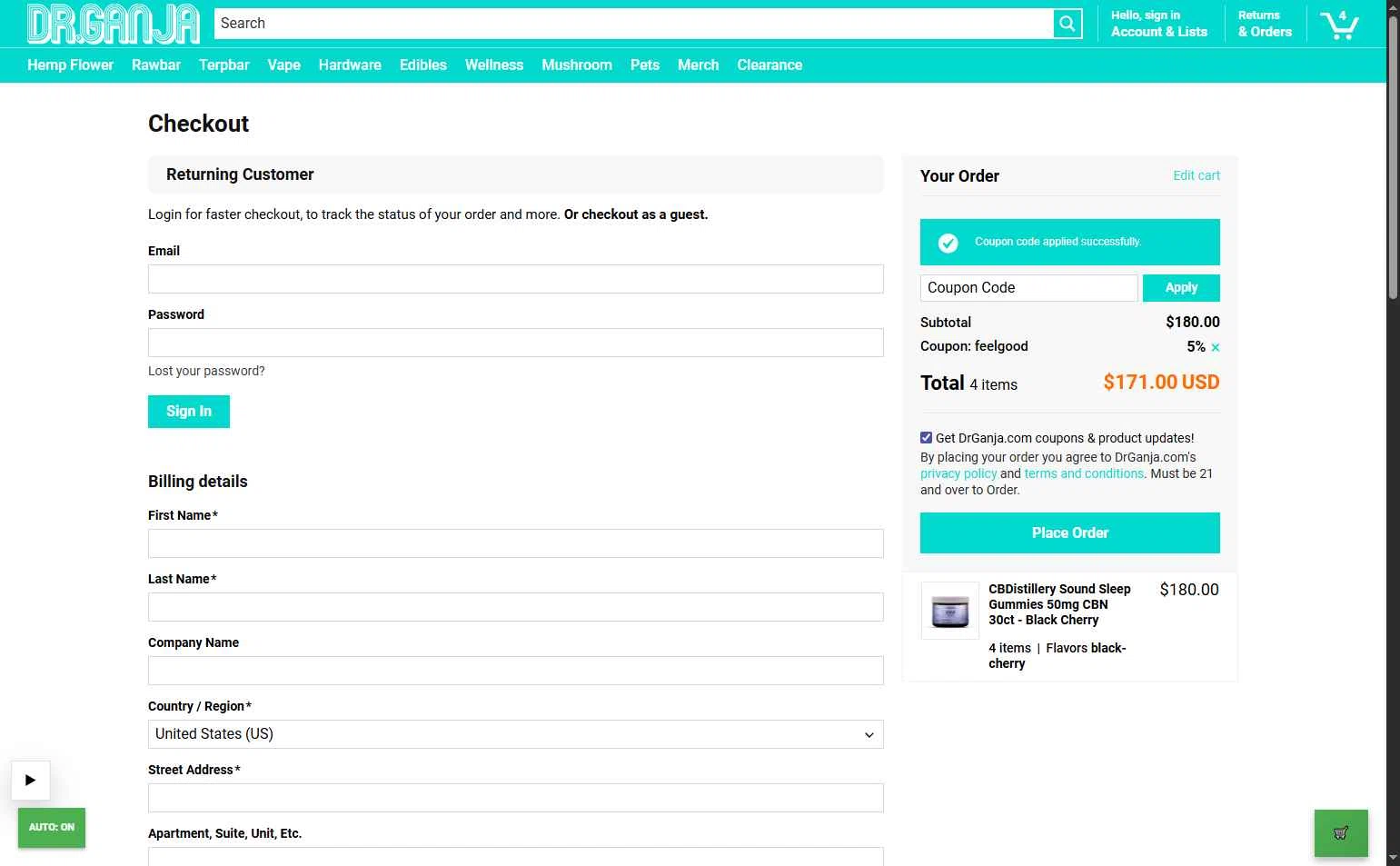The height and width of the screenshot is (866, 1400).
Task: Open the Clearance menu
Action: click(770, 65)
